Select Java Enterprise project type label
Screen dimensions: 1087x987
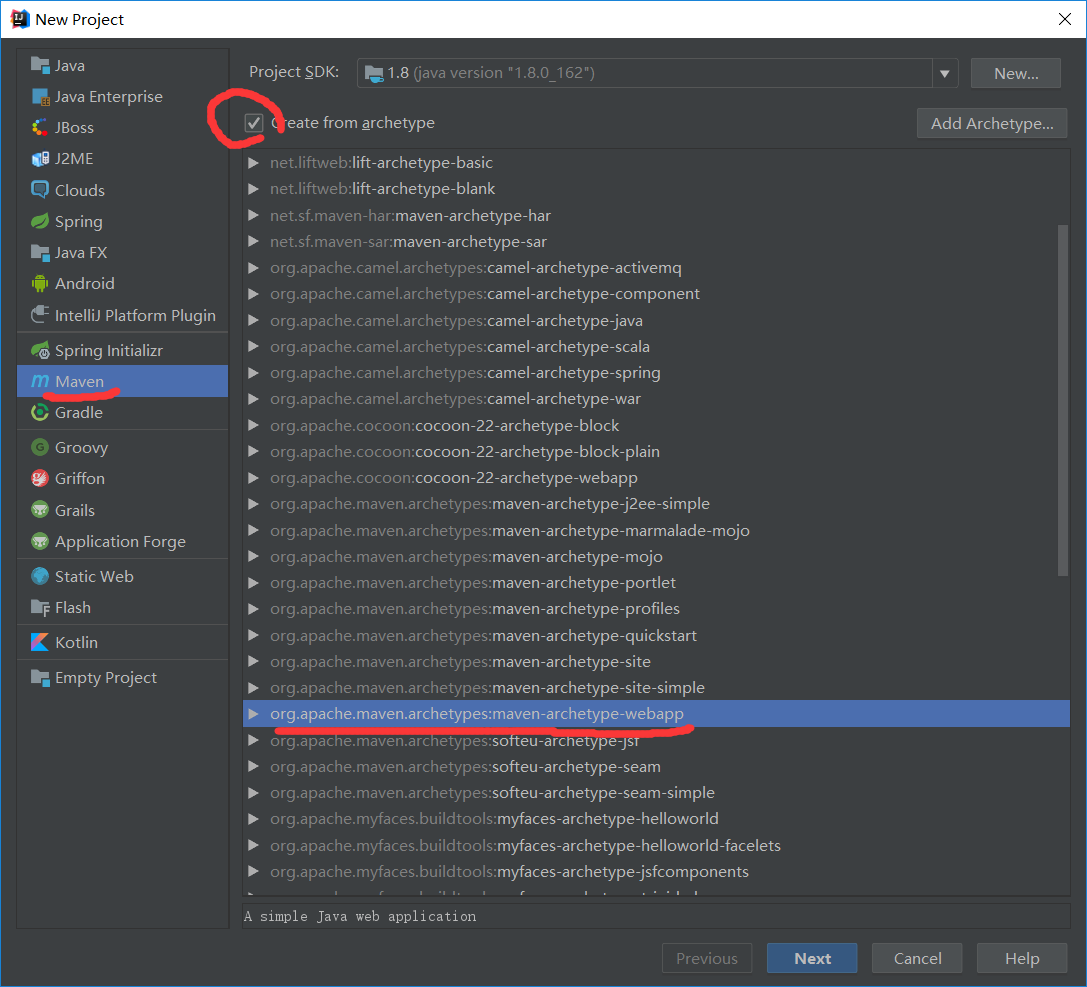[x=109, y=97]
